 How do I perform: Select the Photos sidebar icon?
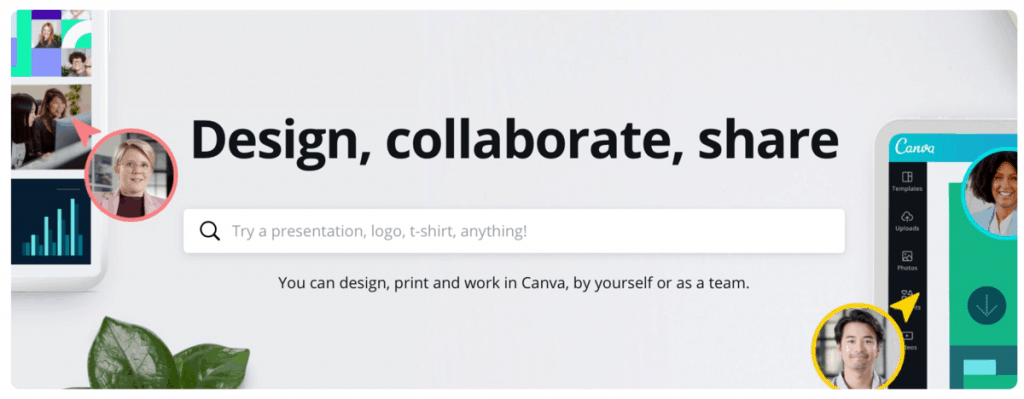pos(906,261)
